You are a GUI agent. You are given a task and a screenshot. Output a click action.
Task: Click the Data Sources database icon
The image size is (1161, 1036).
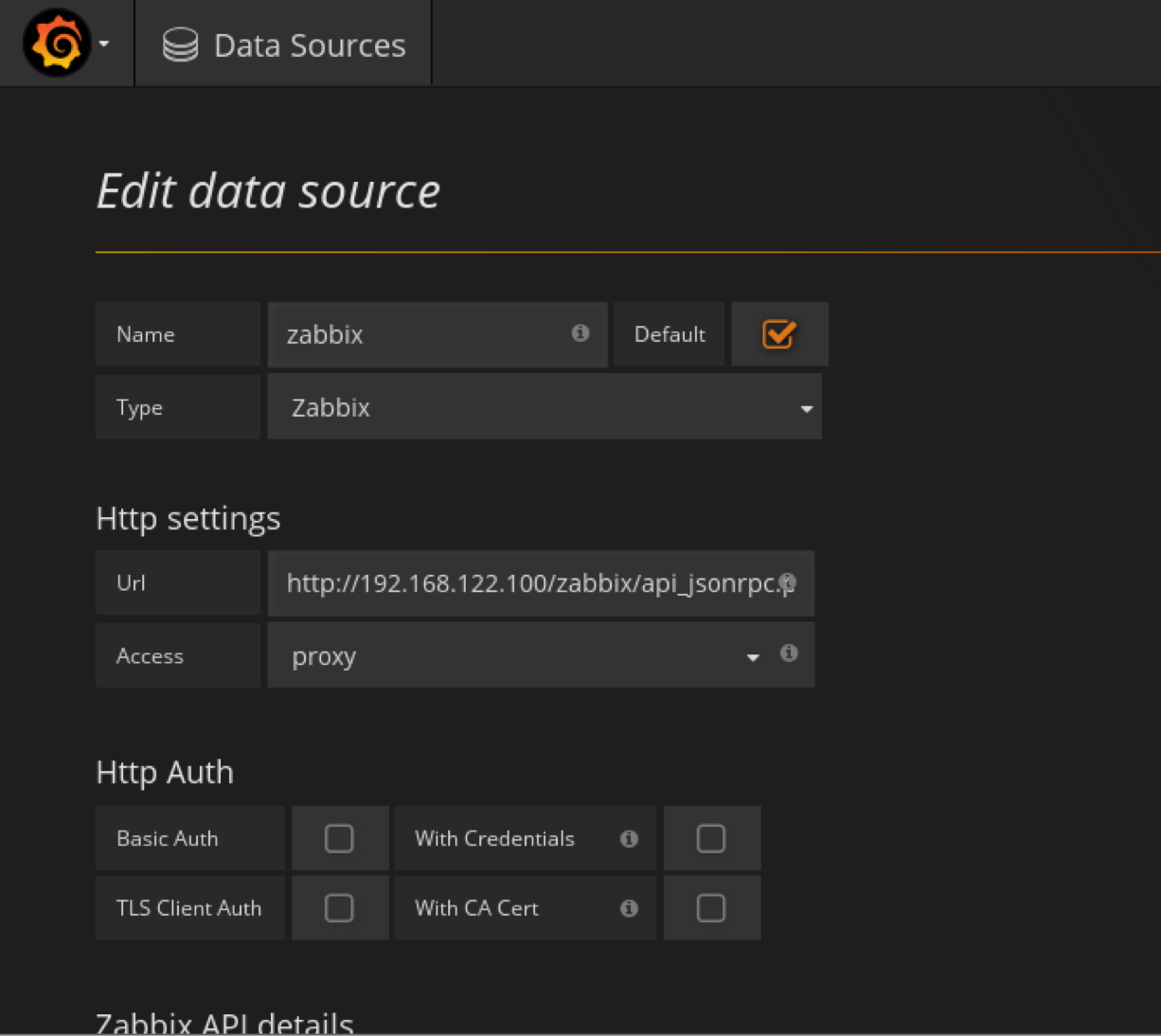click(180, 45)
